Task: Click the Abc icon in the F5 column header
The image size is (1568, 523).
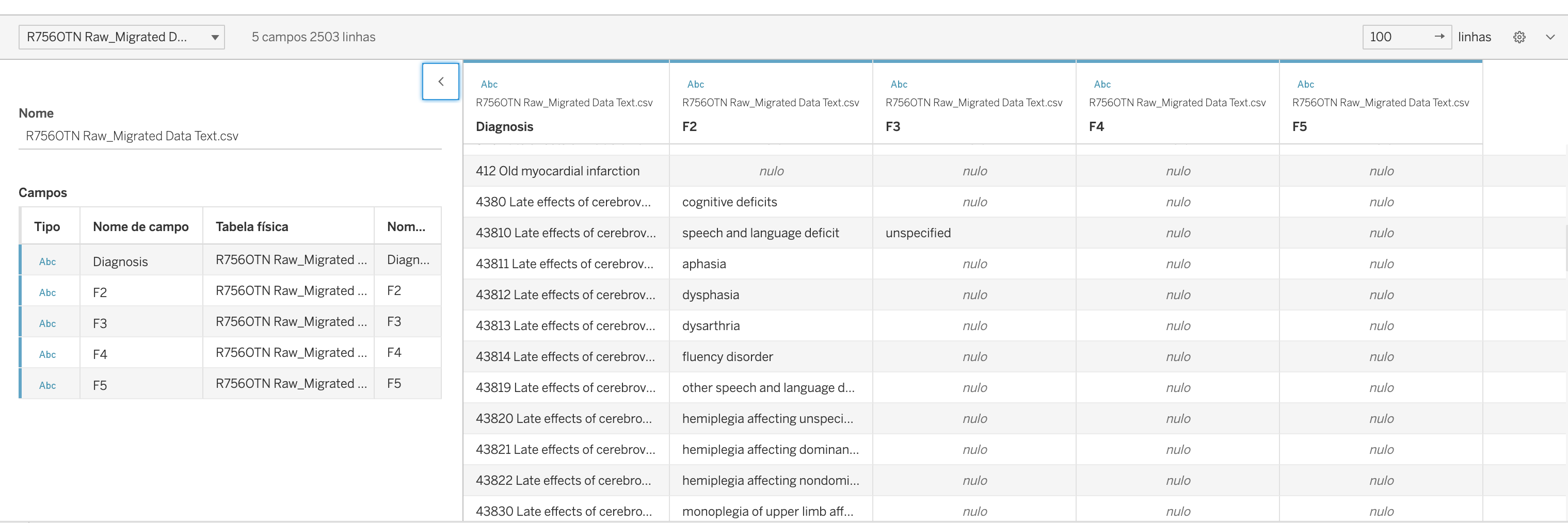Action: coord(1306,84)
